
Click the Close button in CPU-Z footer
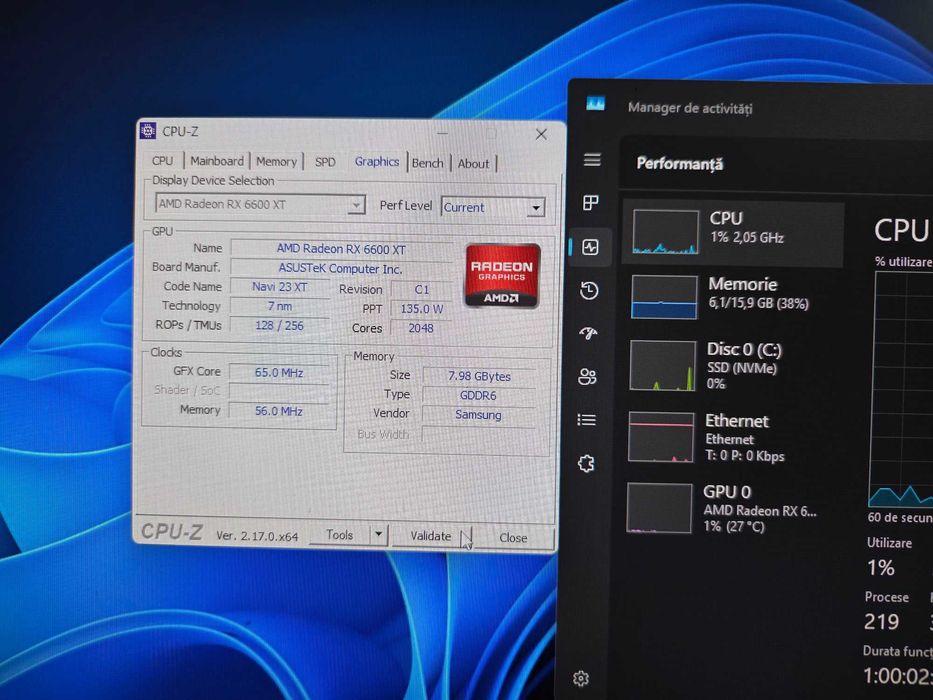(514, 538)
